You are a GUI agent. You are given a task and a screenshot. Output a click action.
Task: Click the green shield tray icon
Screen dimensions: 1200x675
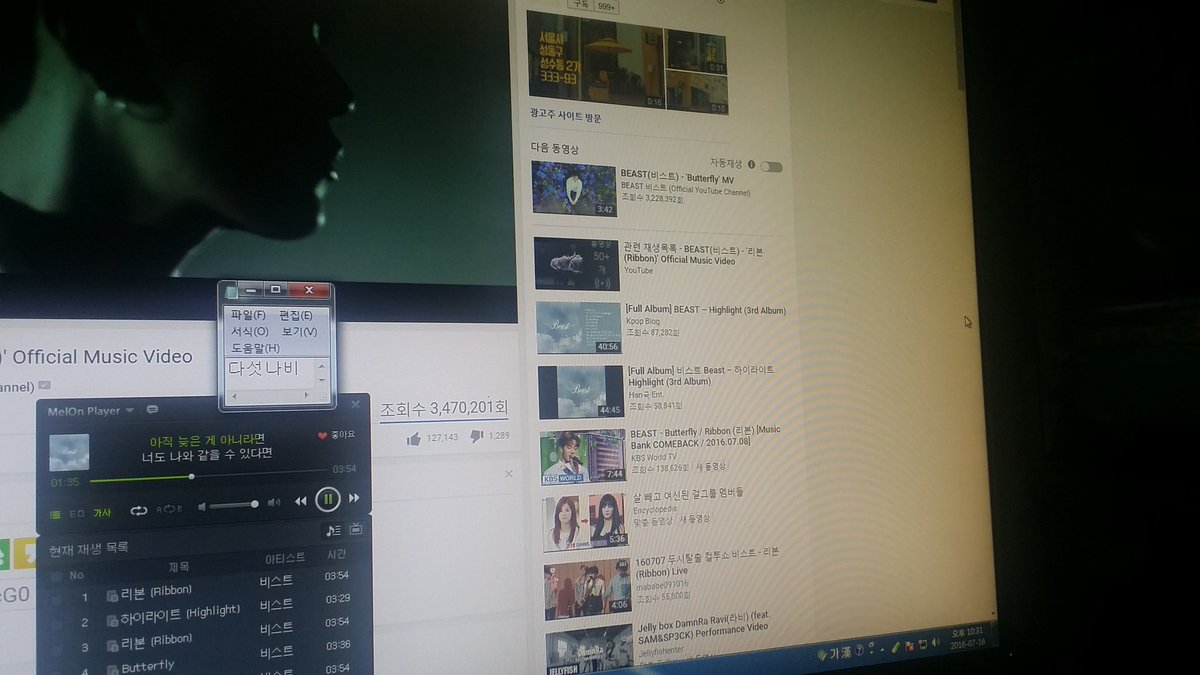(821, 655)
